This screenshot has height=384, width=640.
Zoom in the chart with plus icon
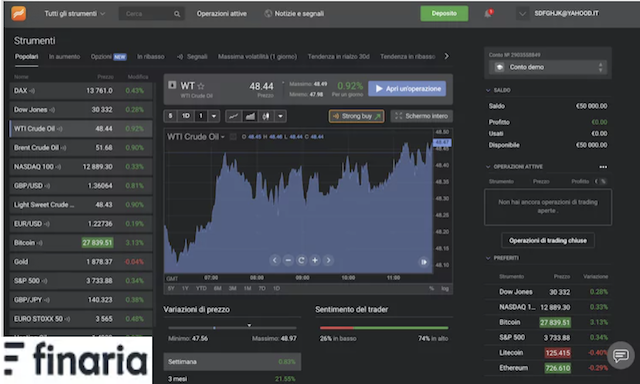[315, 260]
